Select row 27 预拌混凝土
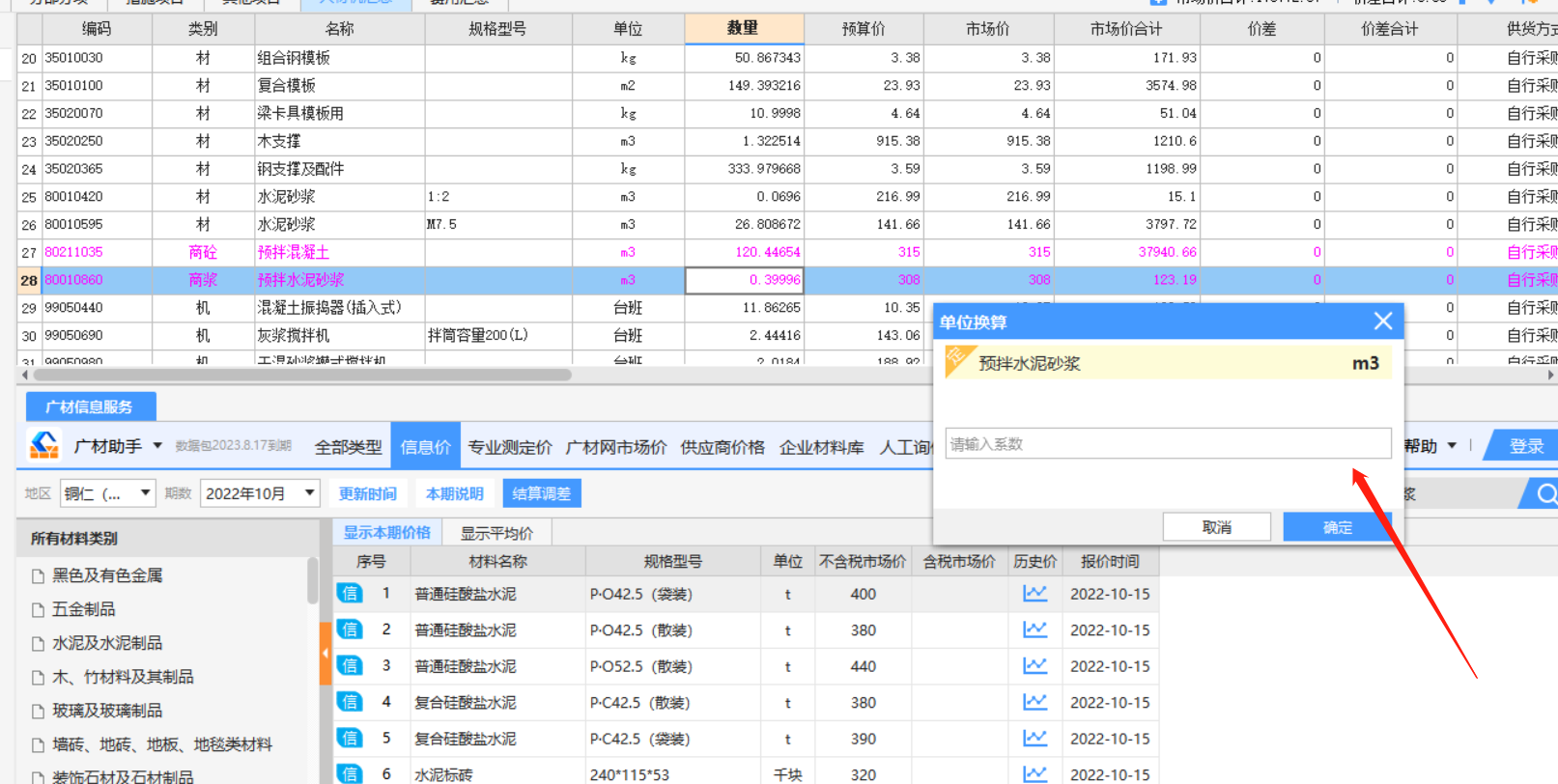Screen dimensions: 1558x784 787,252
